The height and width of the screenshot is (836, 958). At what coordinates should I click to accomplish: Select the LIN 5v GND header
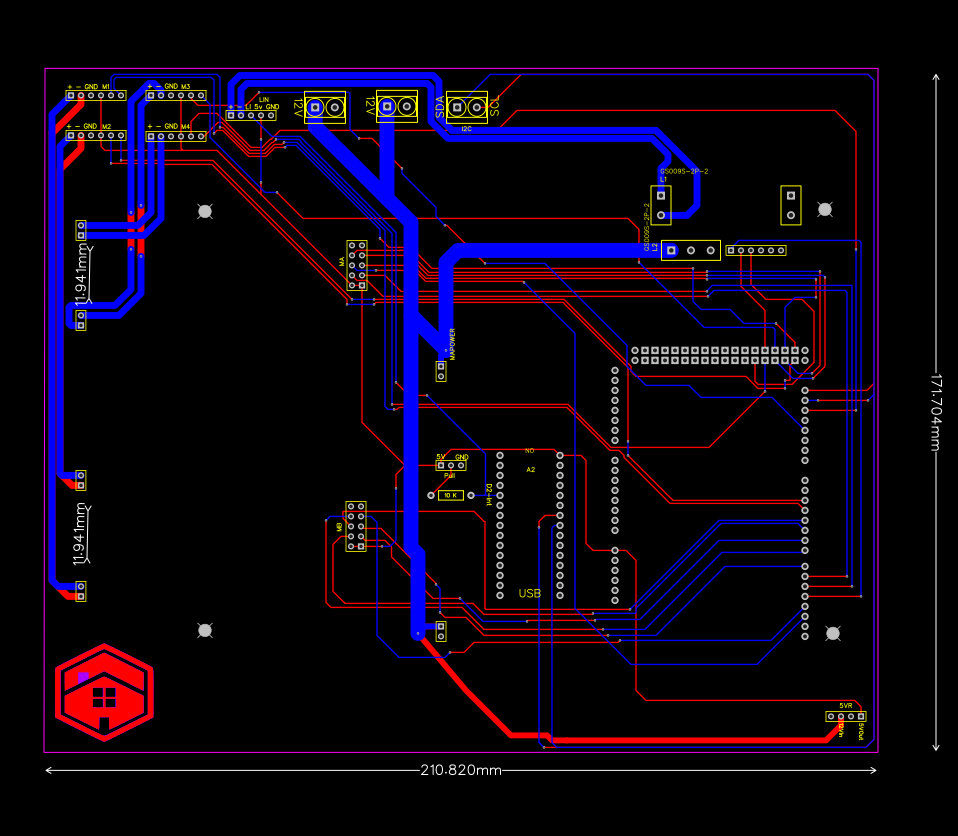click(251, 115)
